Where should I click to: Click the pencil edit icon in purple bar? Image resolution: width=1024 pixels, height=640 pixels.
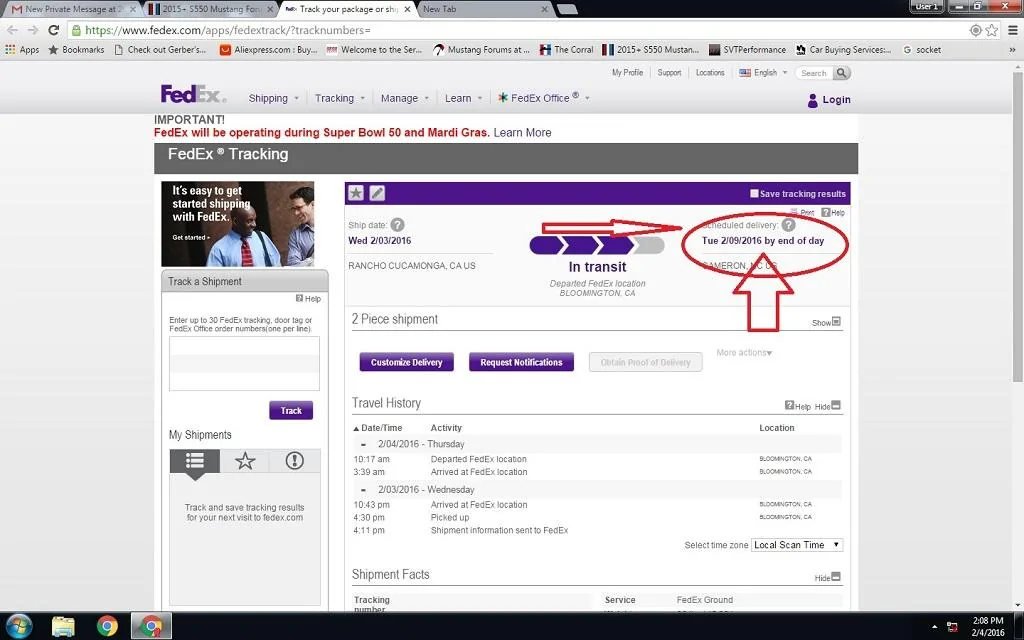pyautogui.click(x=377, y=193)
